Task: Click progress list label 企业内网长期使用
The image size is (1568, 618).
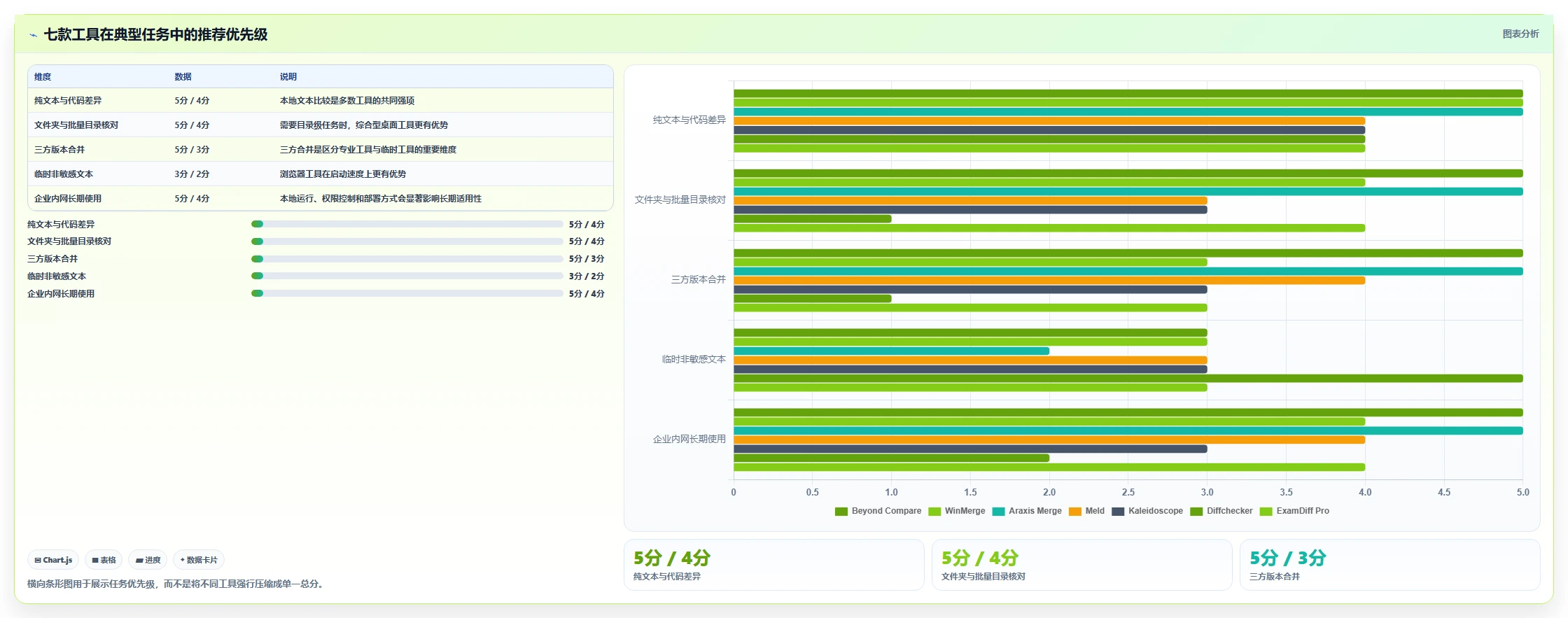Action: coord(61,294)
